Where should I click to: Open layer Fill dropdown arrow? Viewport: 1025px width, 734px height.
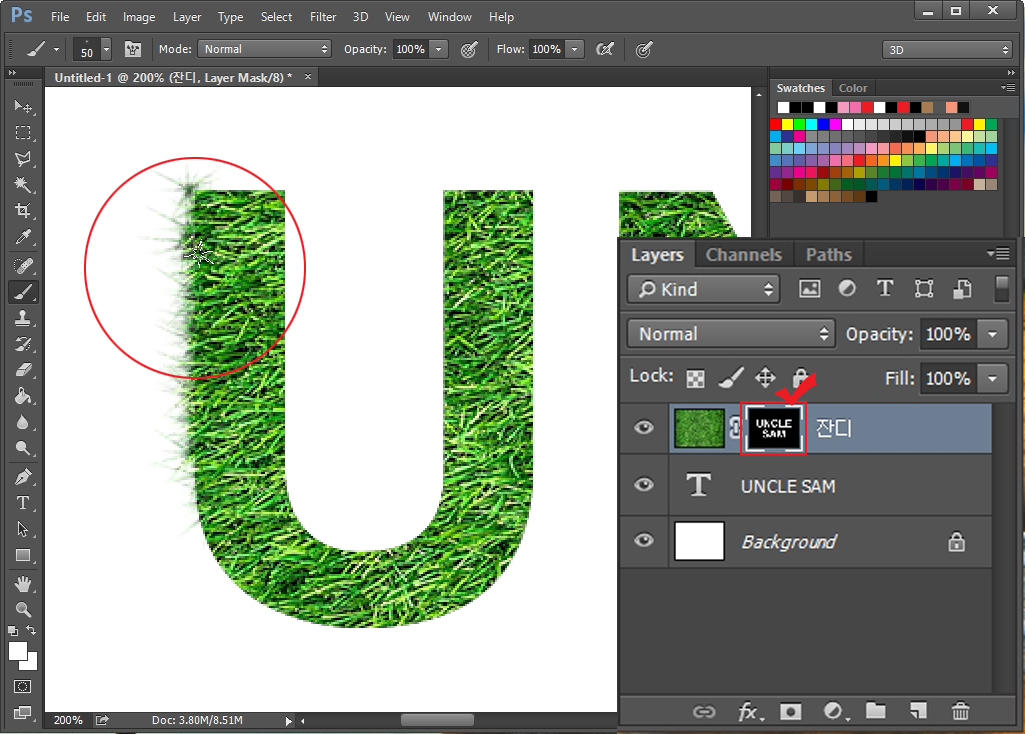click(993, 378)
